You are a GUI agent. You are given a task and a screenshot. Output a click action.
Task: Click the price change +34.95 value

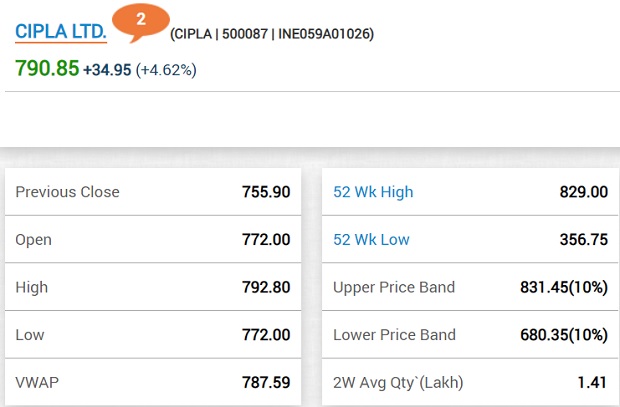[107, 70]
